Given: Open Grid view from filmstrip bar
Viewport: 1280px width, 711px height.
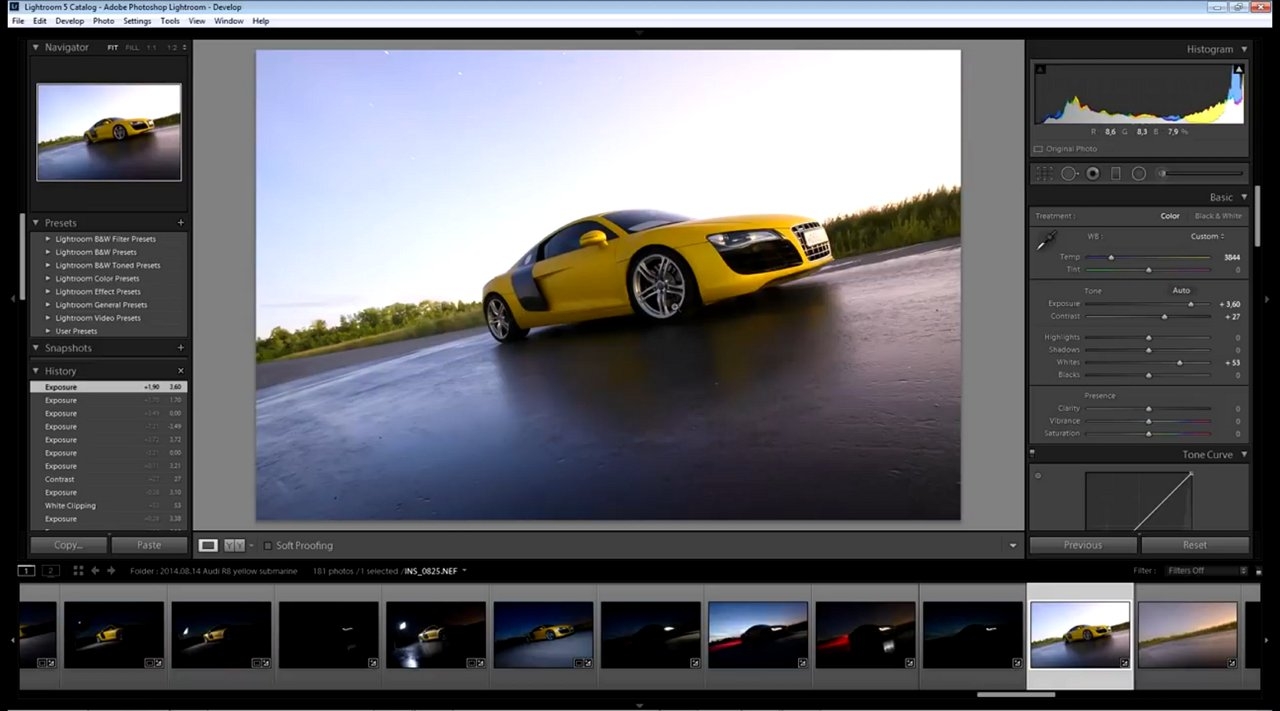Looking at the screenshot, I should (78, 570).
